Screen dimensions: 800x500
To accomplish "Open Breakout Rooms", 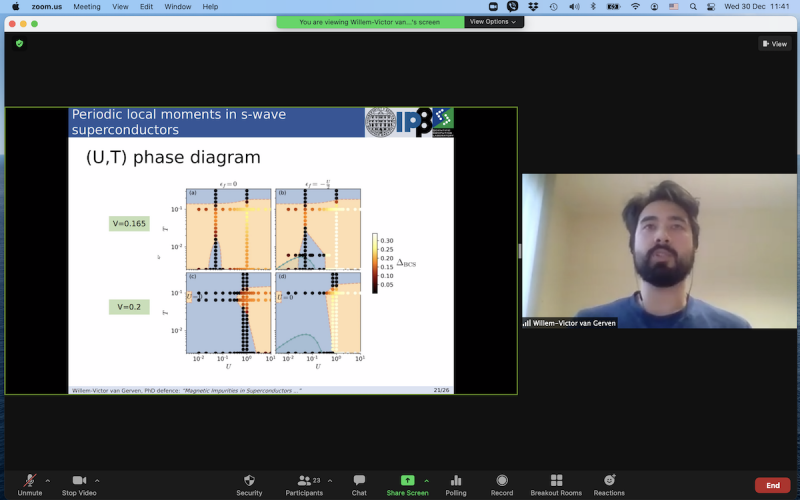I will pos(557,481).
